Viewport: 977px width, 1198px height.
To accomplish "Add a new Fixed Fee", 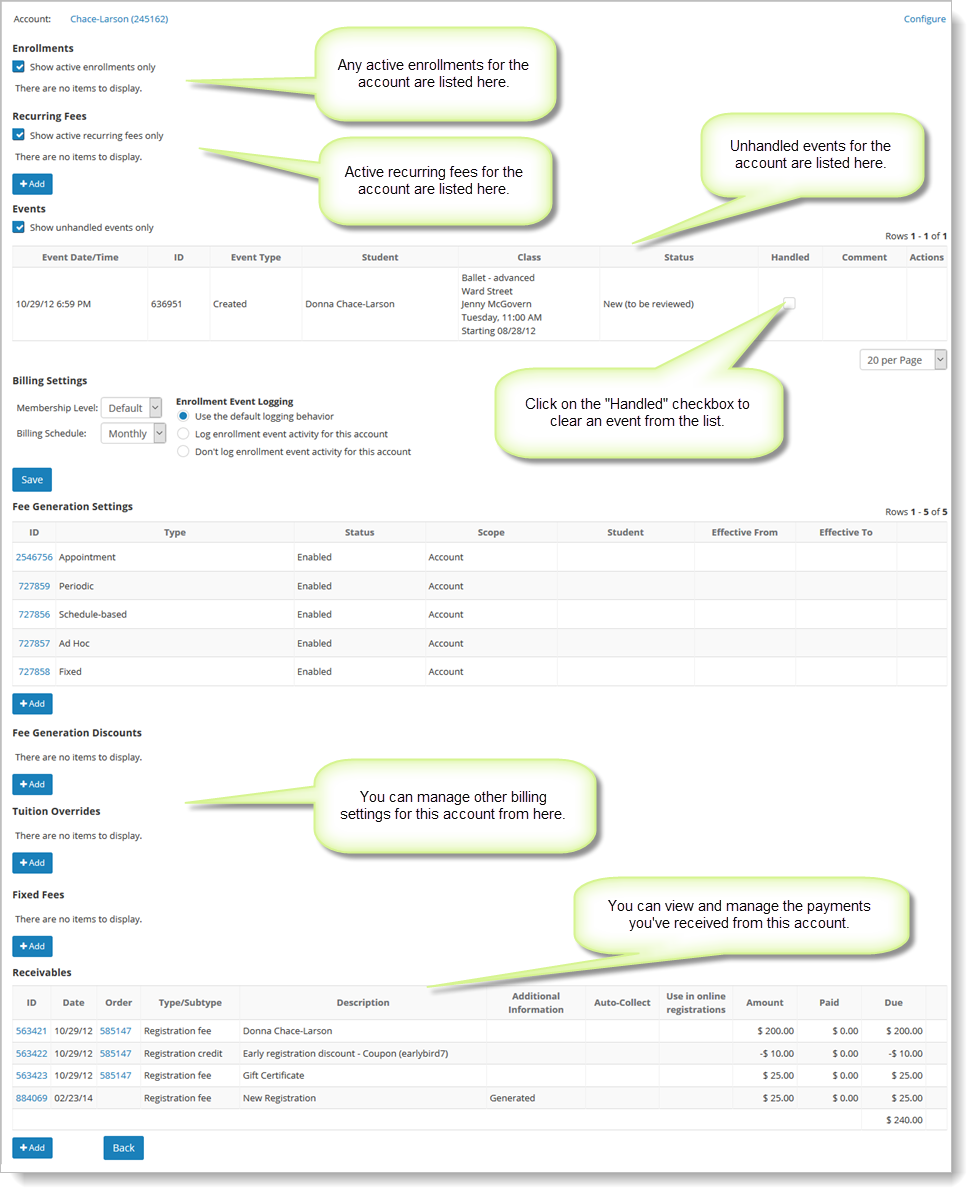I will click(32, 946).
